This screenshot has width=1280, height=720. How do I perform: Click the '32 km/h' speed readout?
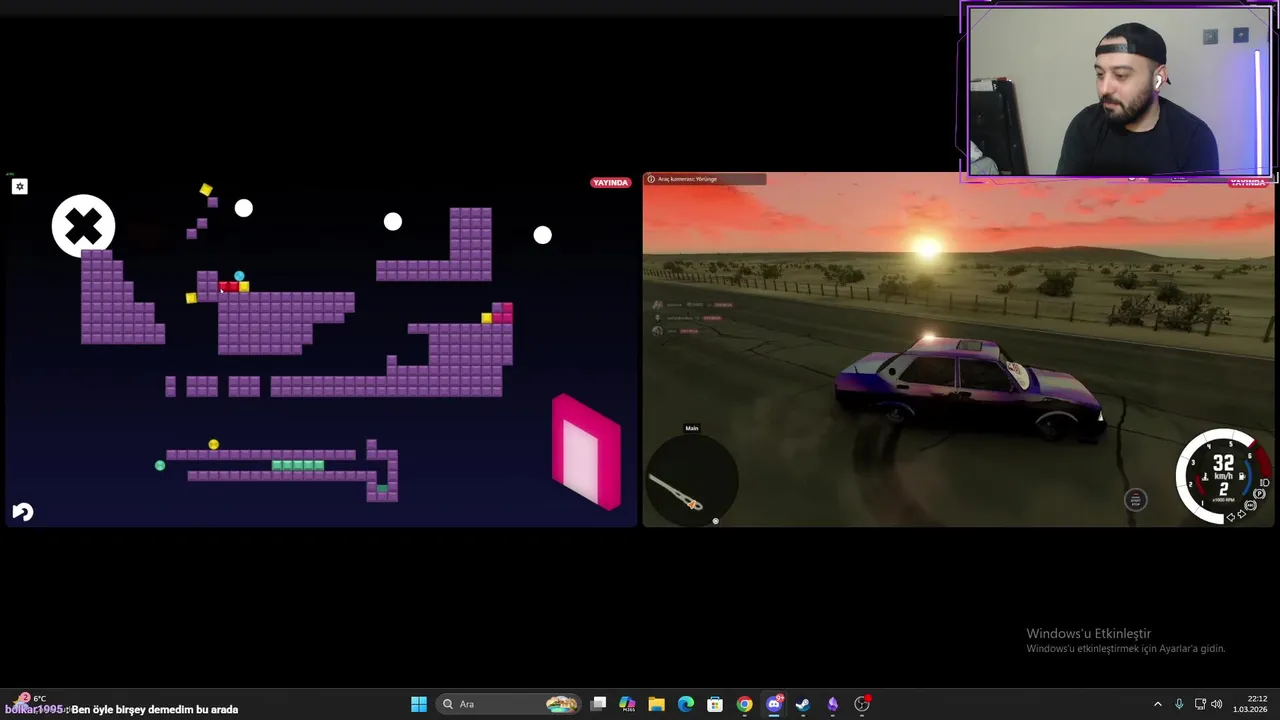(x=1223, y=467)
